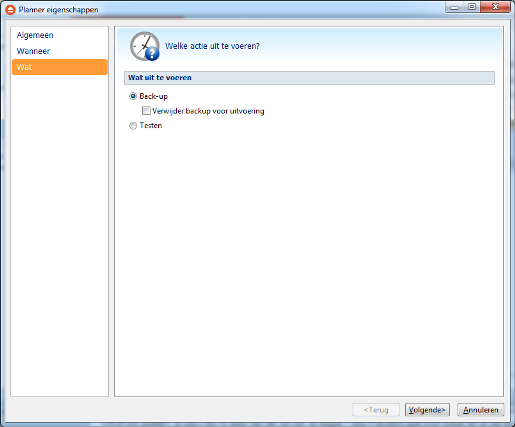This screenshot has width=515, height=427.
Task: Click the disabled <Terug button
Action: tap(376, 410)
